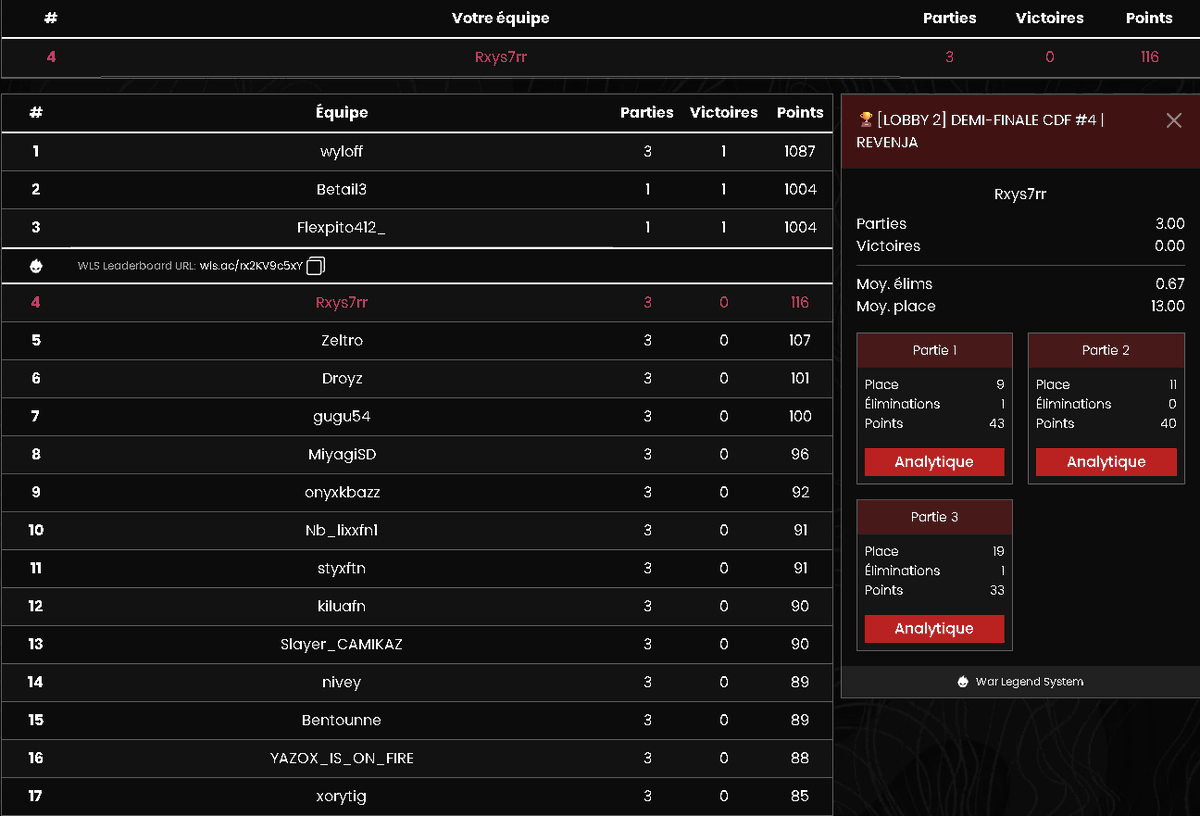This screenshot has height=816, width=1200.
Task: Click the War Legend System footer text
Action: click(1029, 682)
